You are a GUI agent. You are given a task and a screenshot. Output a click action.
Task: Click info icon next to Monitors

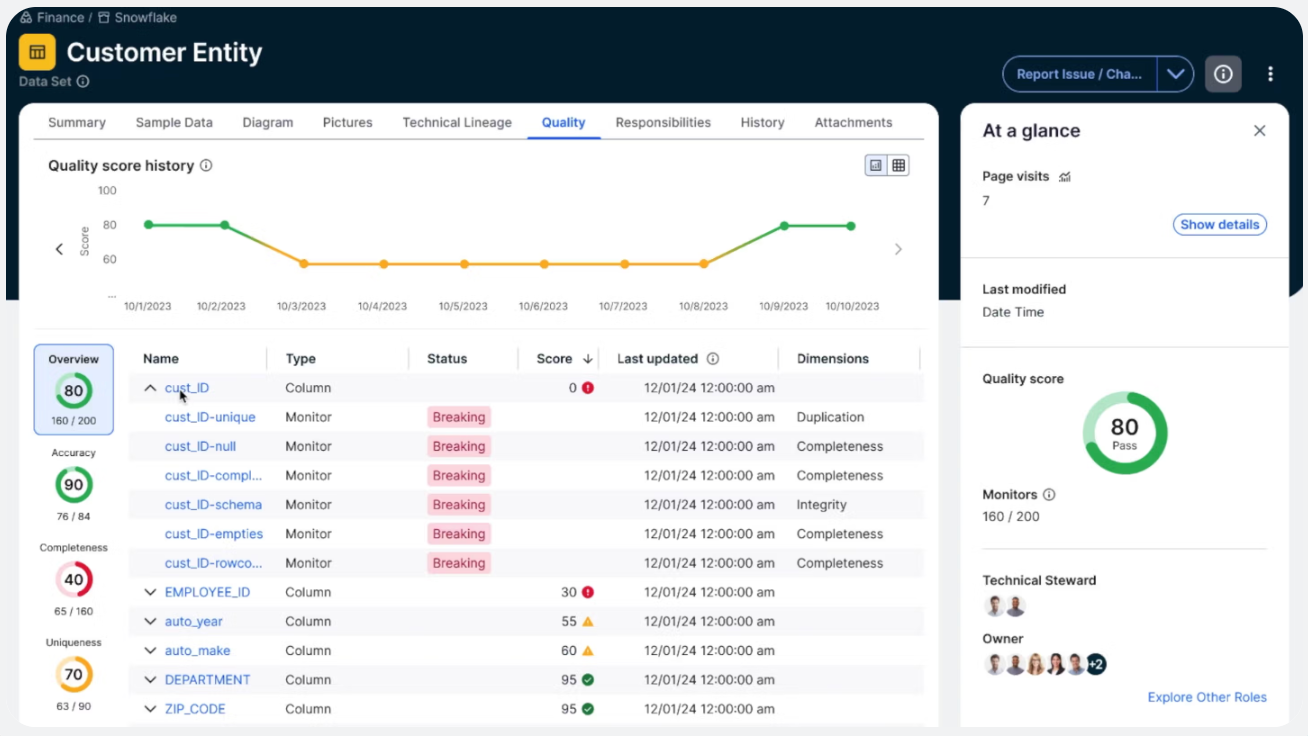point(1049,495)
